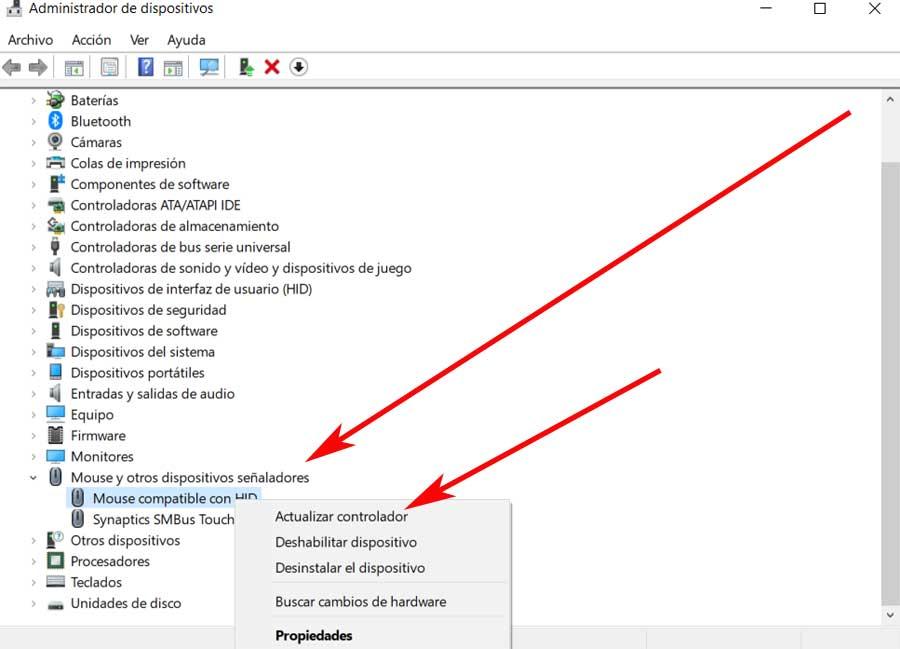Select Mouse compatible con HID device
This screenshot has width=900, height=649.
click(x=164, y=498)
